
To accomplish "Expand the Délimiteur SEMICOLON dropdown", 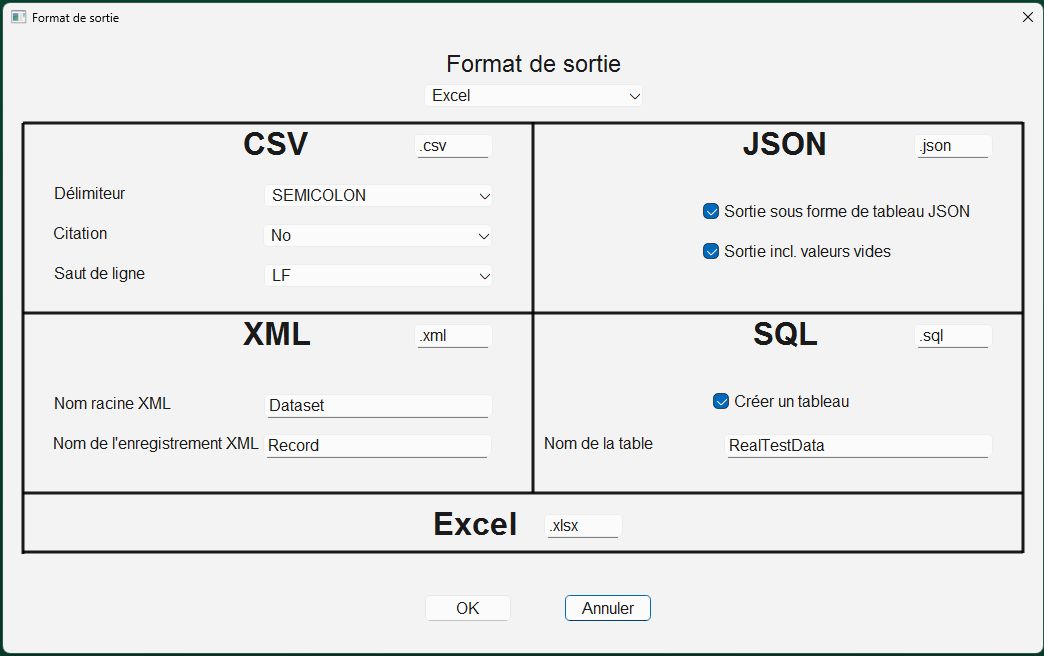I will 378,196.
